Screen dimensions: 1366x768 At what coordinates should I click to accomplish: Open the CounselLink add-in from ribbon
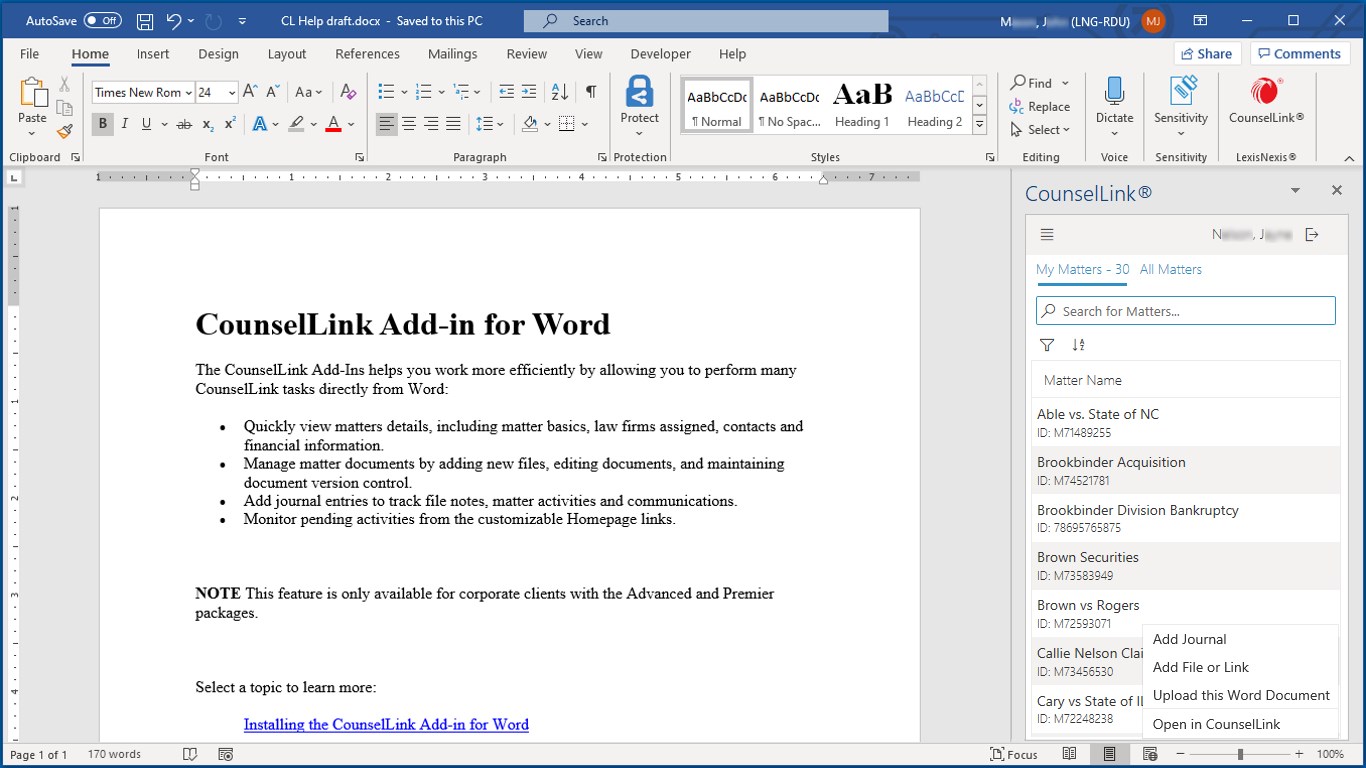[x=1266, y=101]
